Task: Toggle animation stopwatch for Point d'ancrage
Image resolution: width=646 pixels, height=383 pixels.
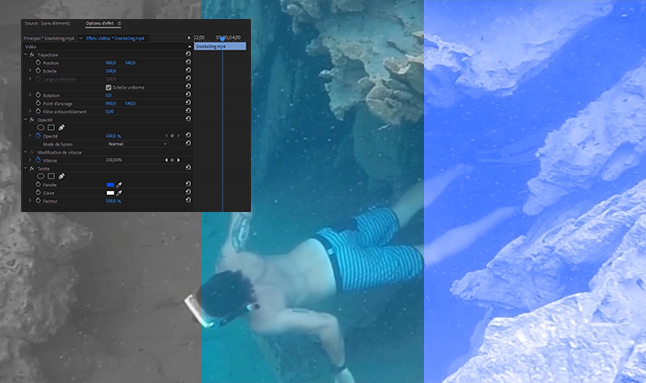Action: coord(38,103)
